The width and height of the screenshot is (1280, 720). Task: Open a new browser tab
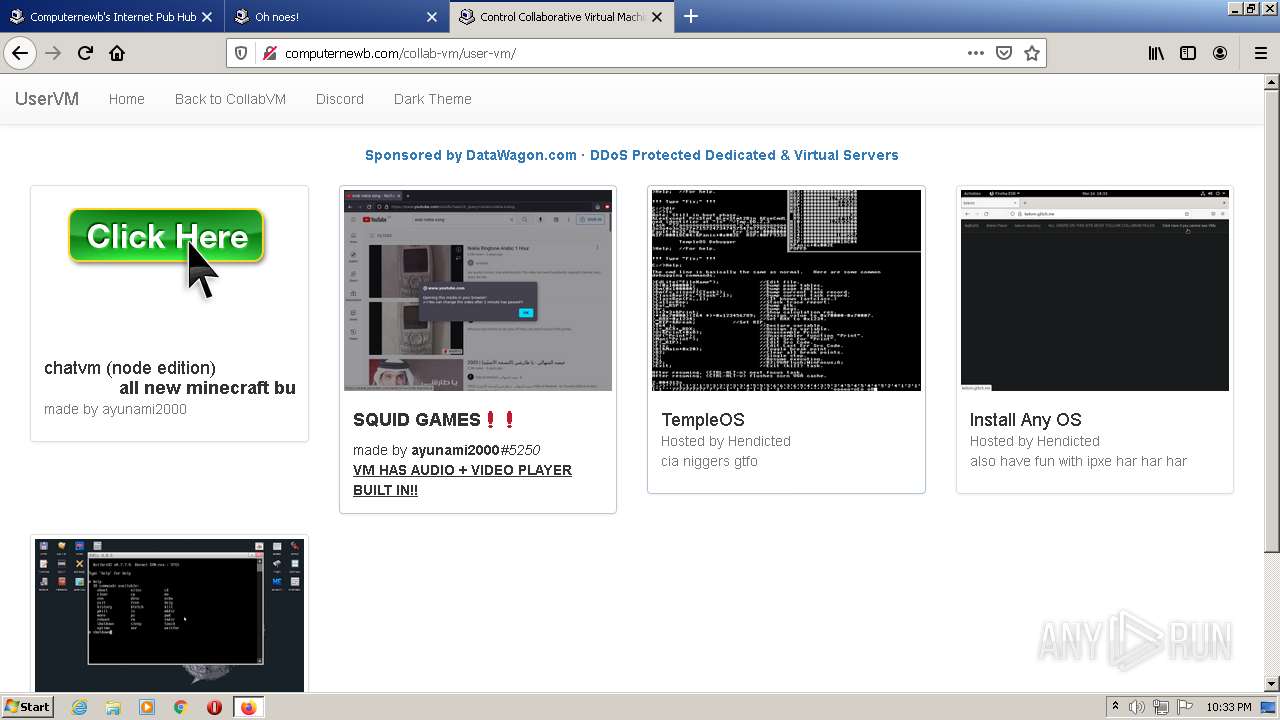[x=691, y=16]
